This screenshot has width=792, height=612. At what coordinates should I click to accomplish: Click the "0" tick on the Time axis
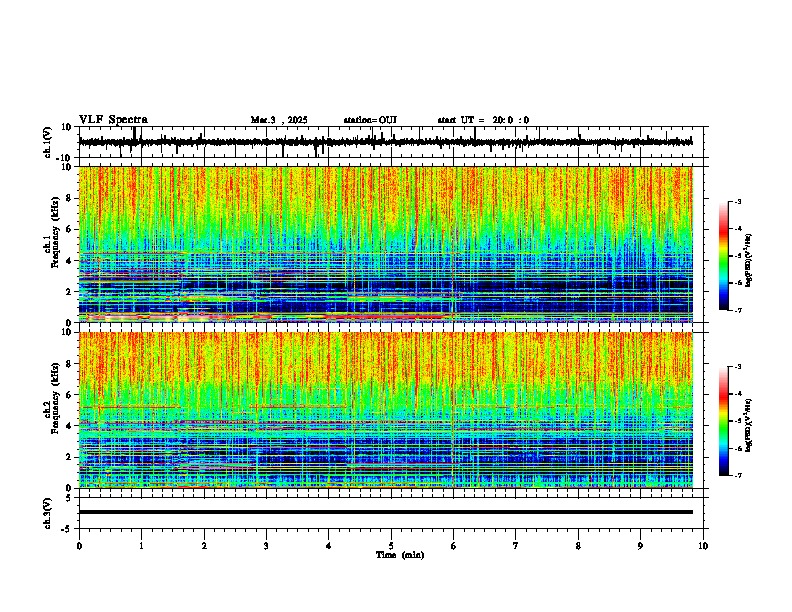click(79, 546)
